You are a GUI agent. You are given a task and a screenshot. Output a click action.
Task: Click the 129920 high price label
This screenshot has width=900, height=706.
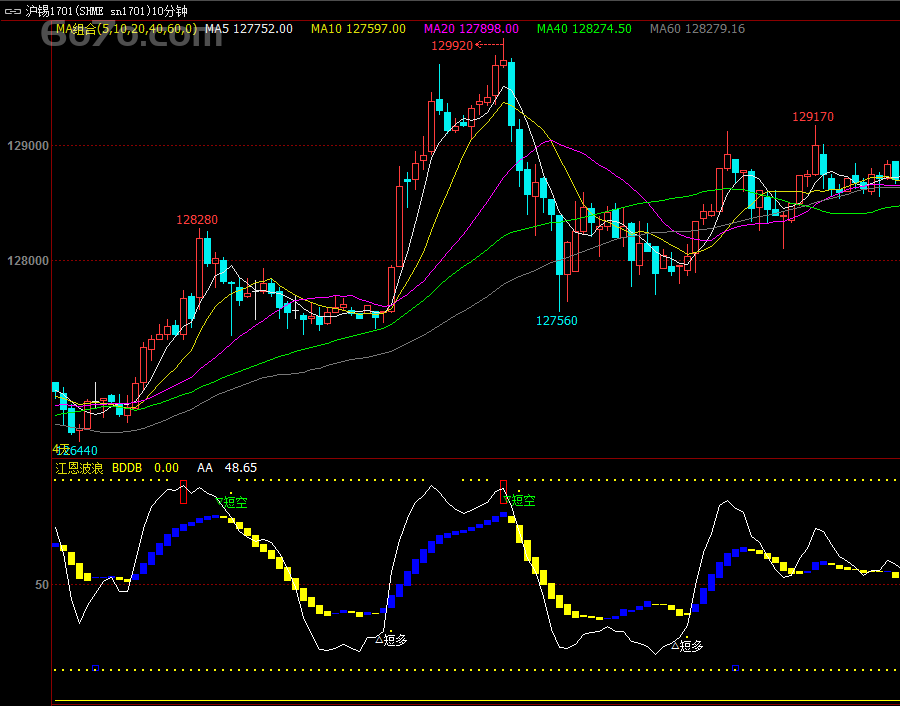click(x=452, y=46)
